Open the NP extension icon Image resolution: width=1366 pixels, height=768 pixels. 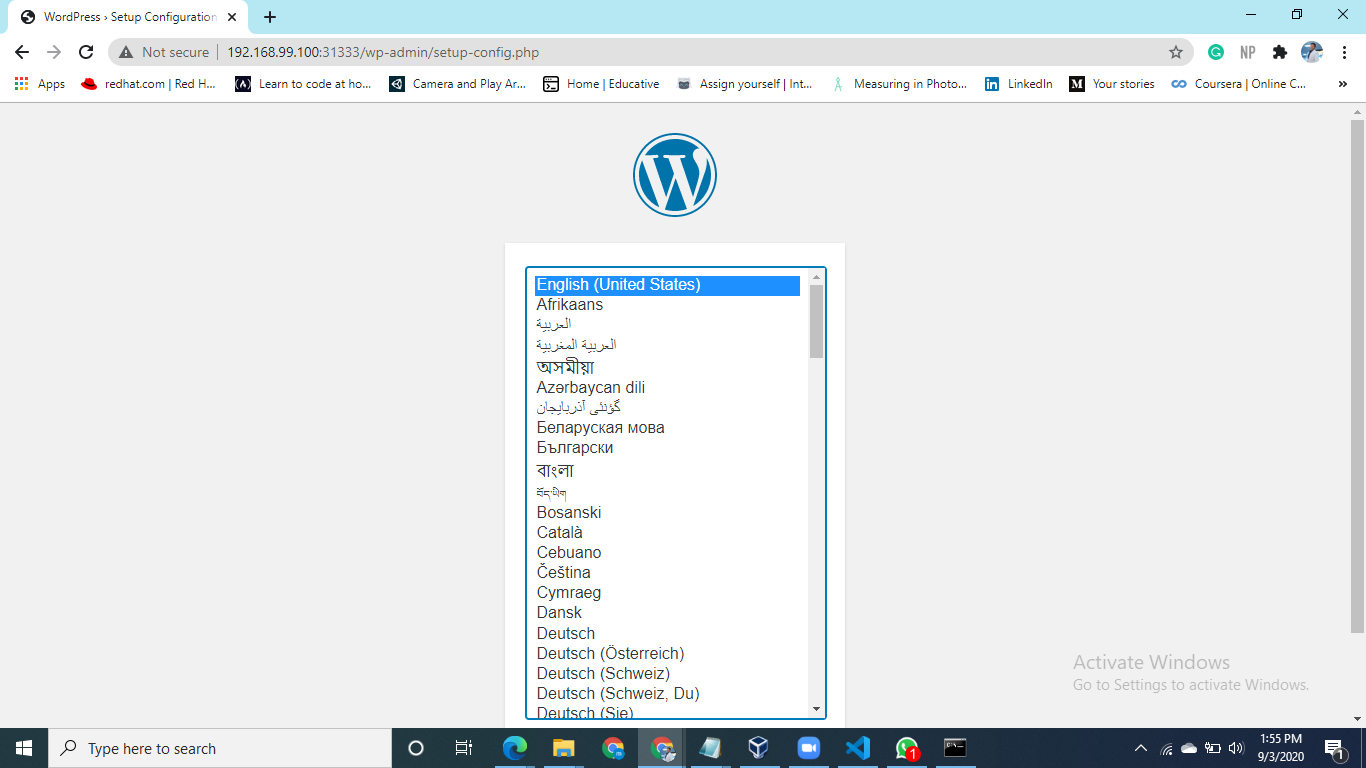(1248, 52)
